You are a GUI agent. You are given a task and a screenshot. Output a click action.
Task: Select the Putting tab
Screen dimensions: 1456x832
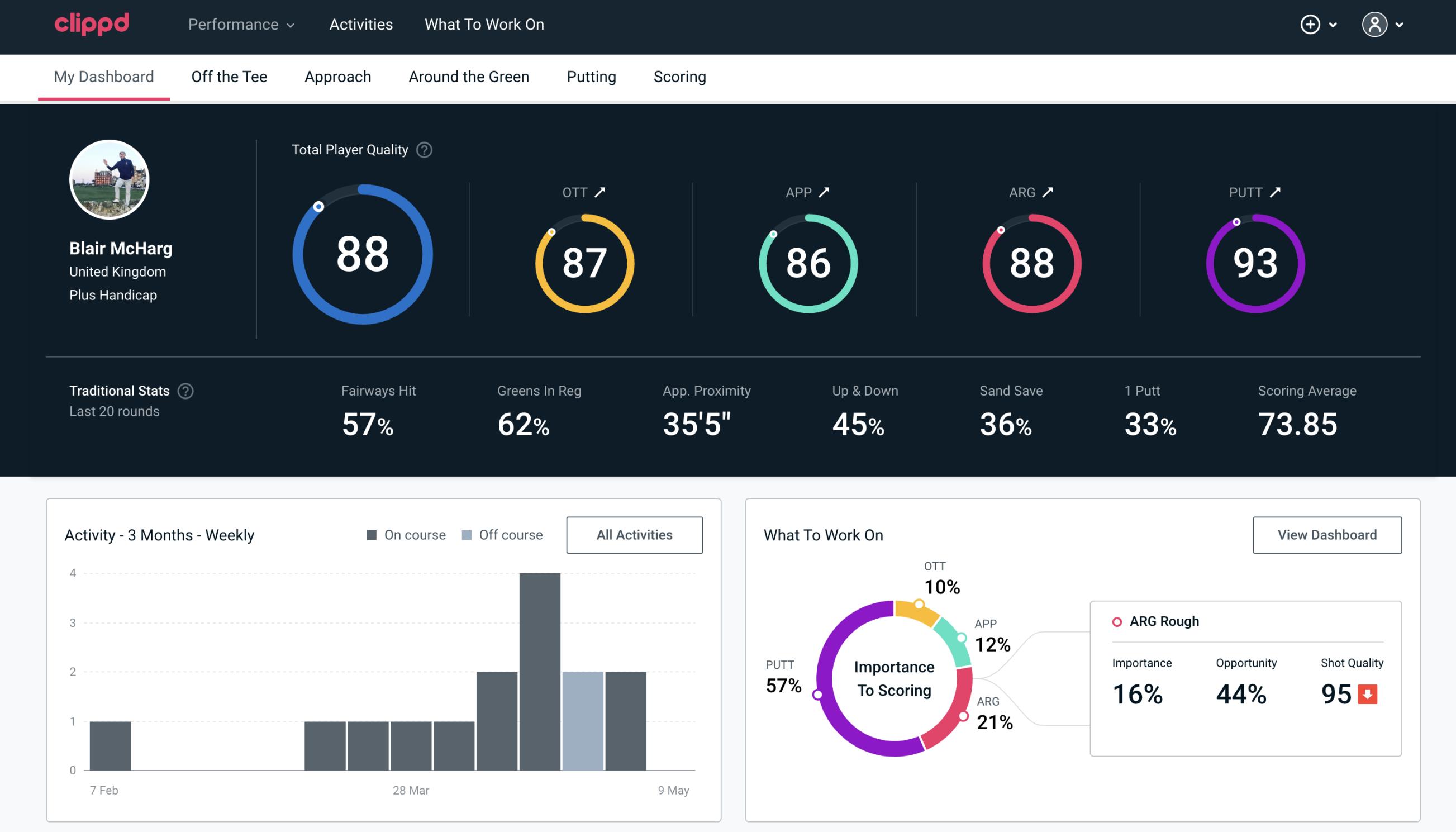click(590, 76)
